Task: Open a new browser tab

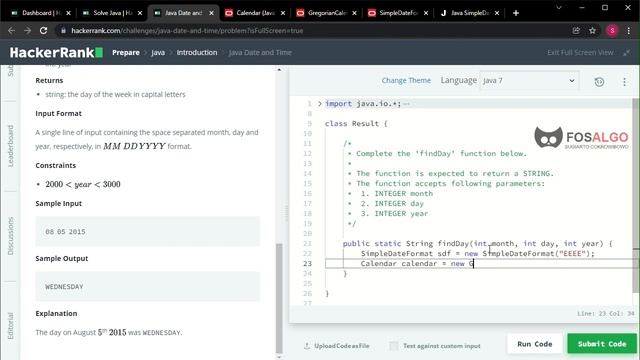Action: [x=516, y=13]
